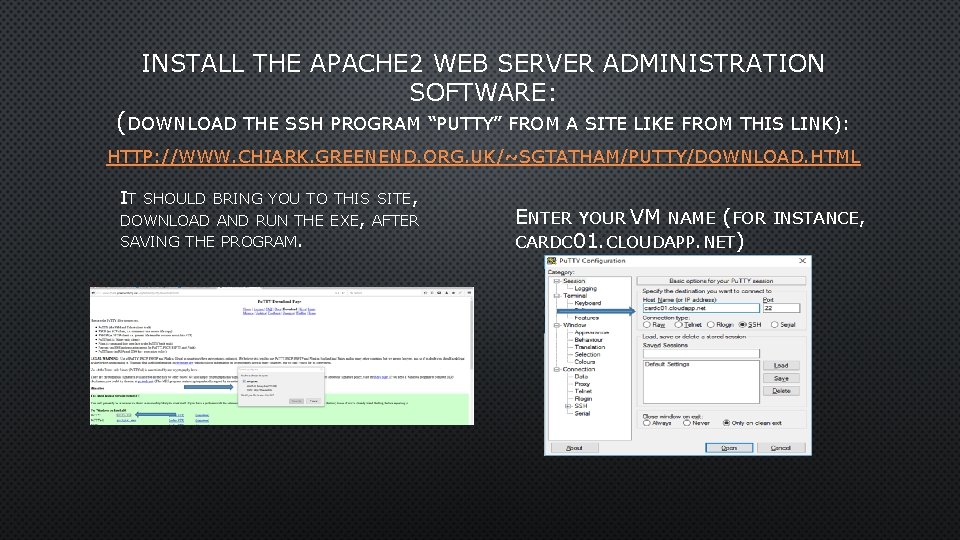This screenshot has height=540, width=960.
Task: Select Only on clean exit option
Action: tap(726, 423)
